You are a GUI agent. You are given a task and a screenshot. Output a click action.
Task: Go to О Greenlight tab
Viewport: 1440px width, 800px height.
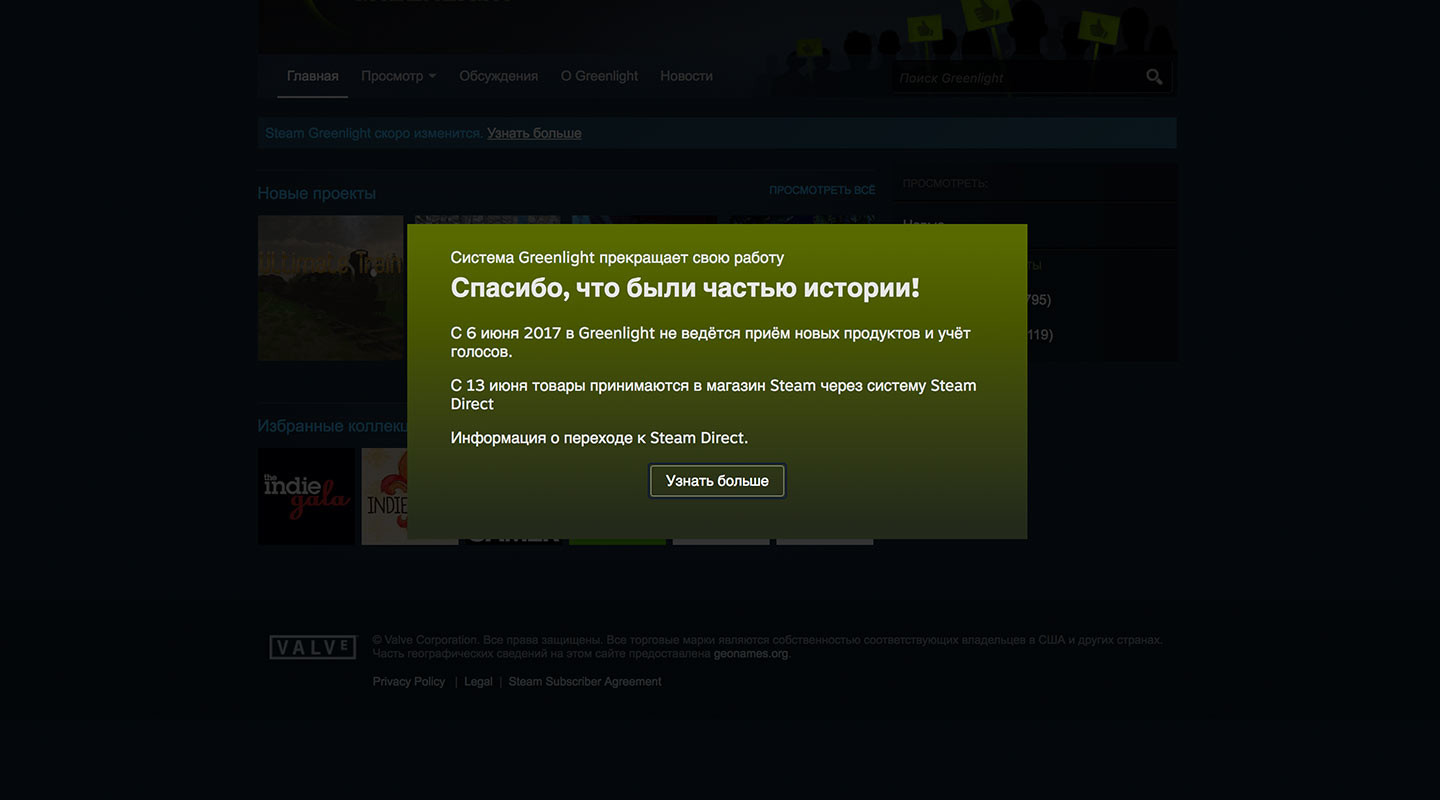599,76
